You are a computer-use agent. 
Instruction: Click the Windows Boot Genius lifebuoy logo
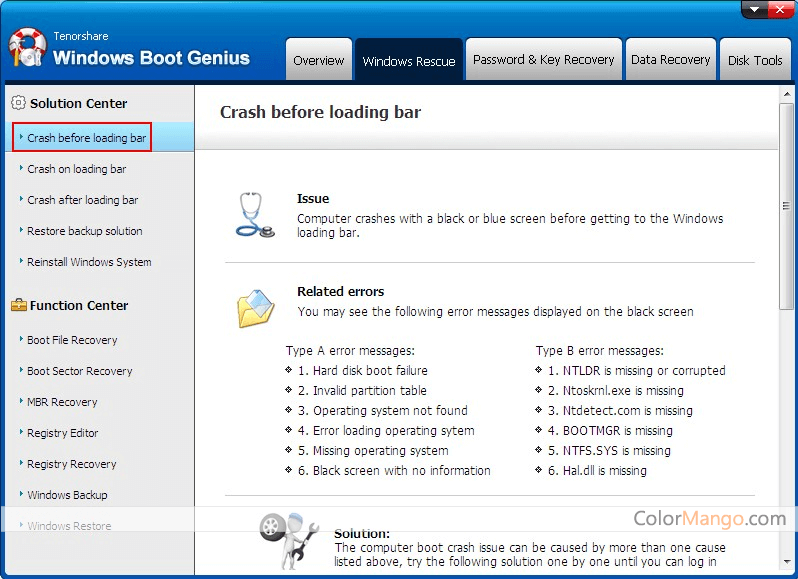point(27,48)
